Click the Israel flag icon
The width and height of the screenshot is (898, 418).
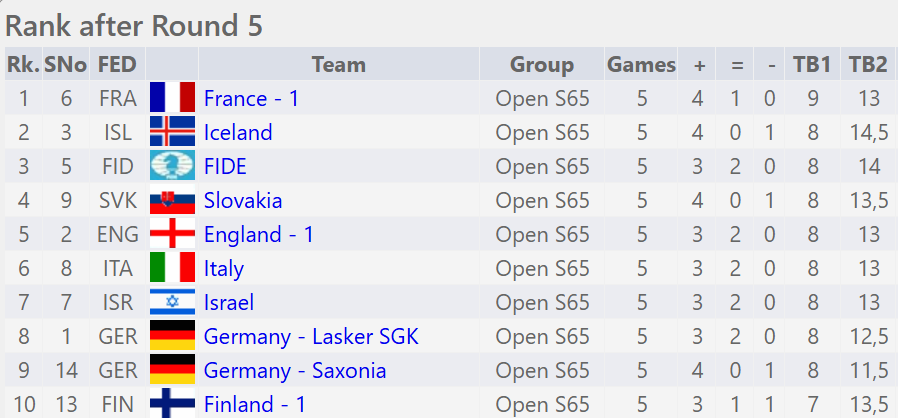[172, 302]
